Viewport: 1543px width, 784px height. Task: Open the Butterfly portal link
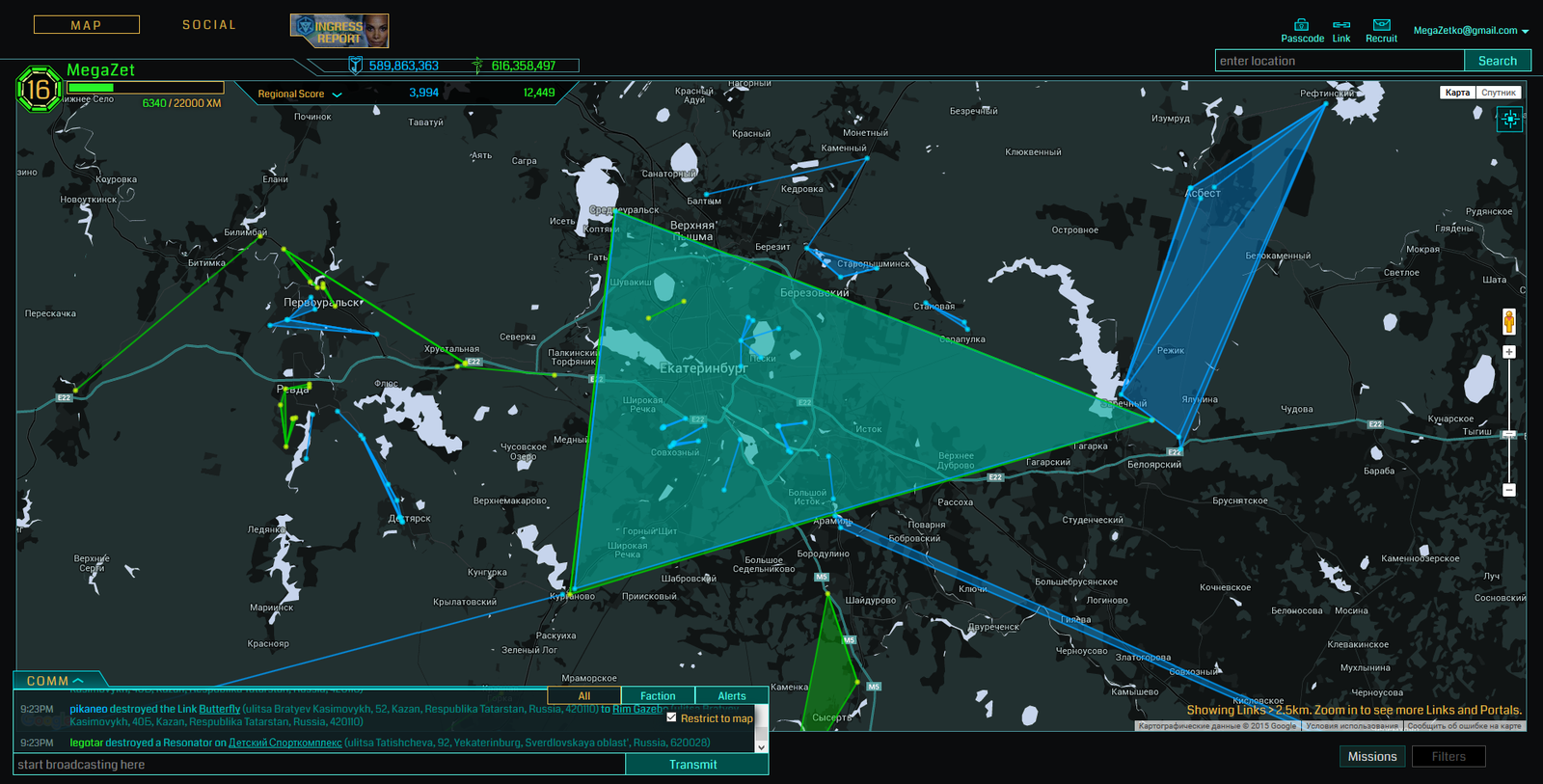220,709
